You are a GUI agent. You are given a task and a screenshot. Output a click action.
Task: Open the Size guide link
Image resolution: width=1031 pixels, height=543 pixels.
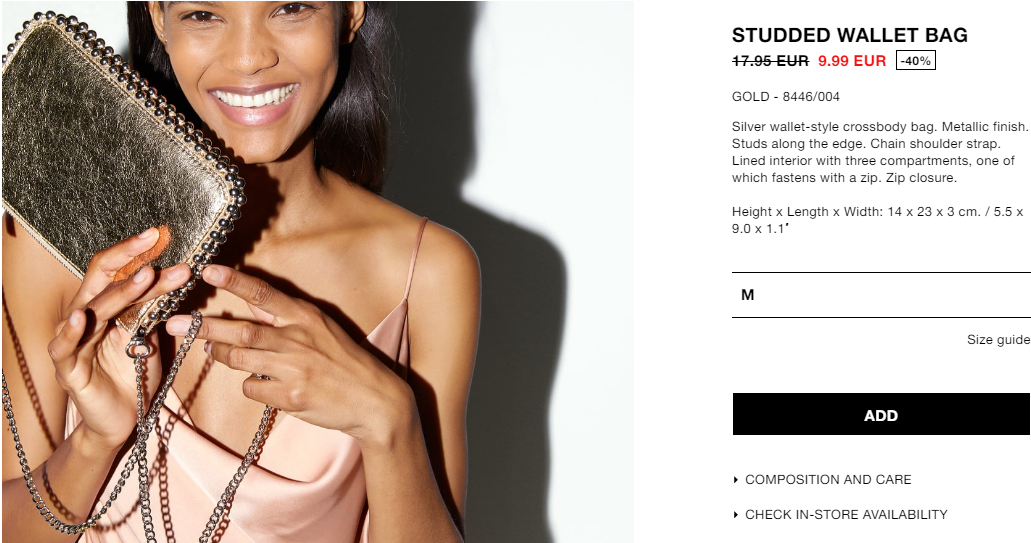tap(998, 340)
